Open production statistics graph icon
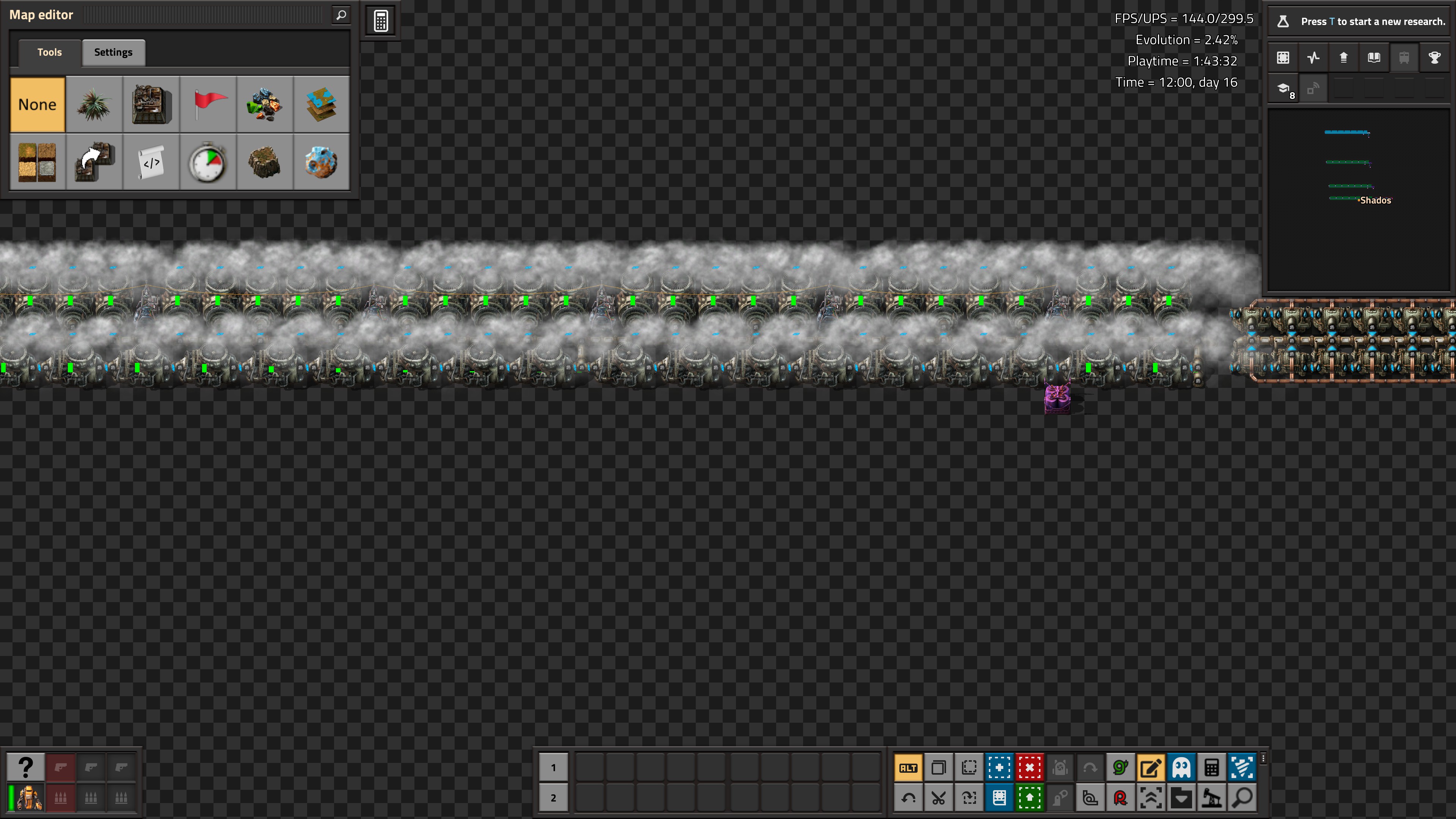Image resolution: width=1456 pixels, height=819 pixels. [x=1313, y=58]
